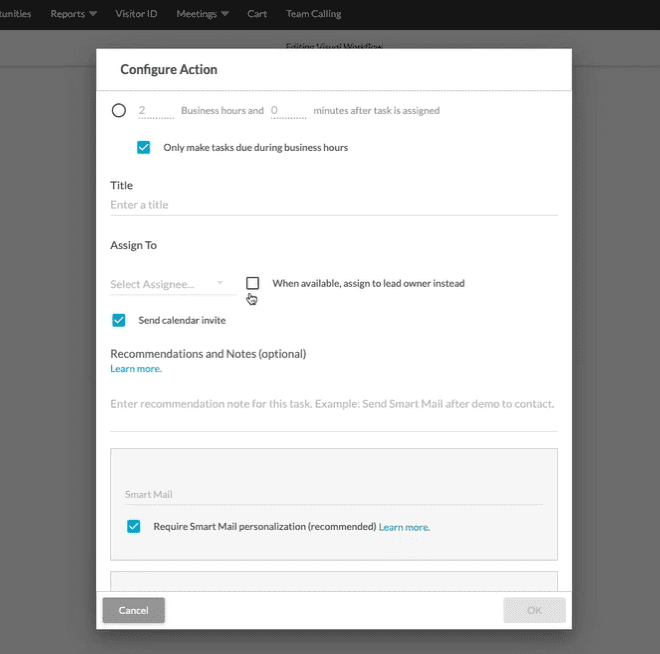This screenshot has width=660, height=654.
Task: Uncheck Only make tasks due during business hours
Action: pos(144,147)
